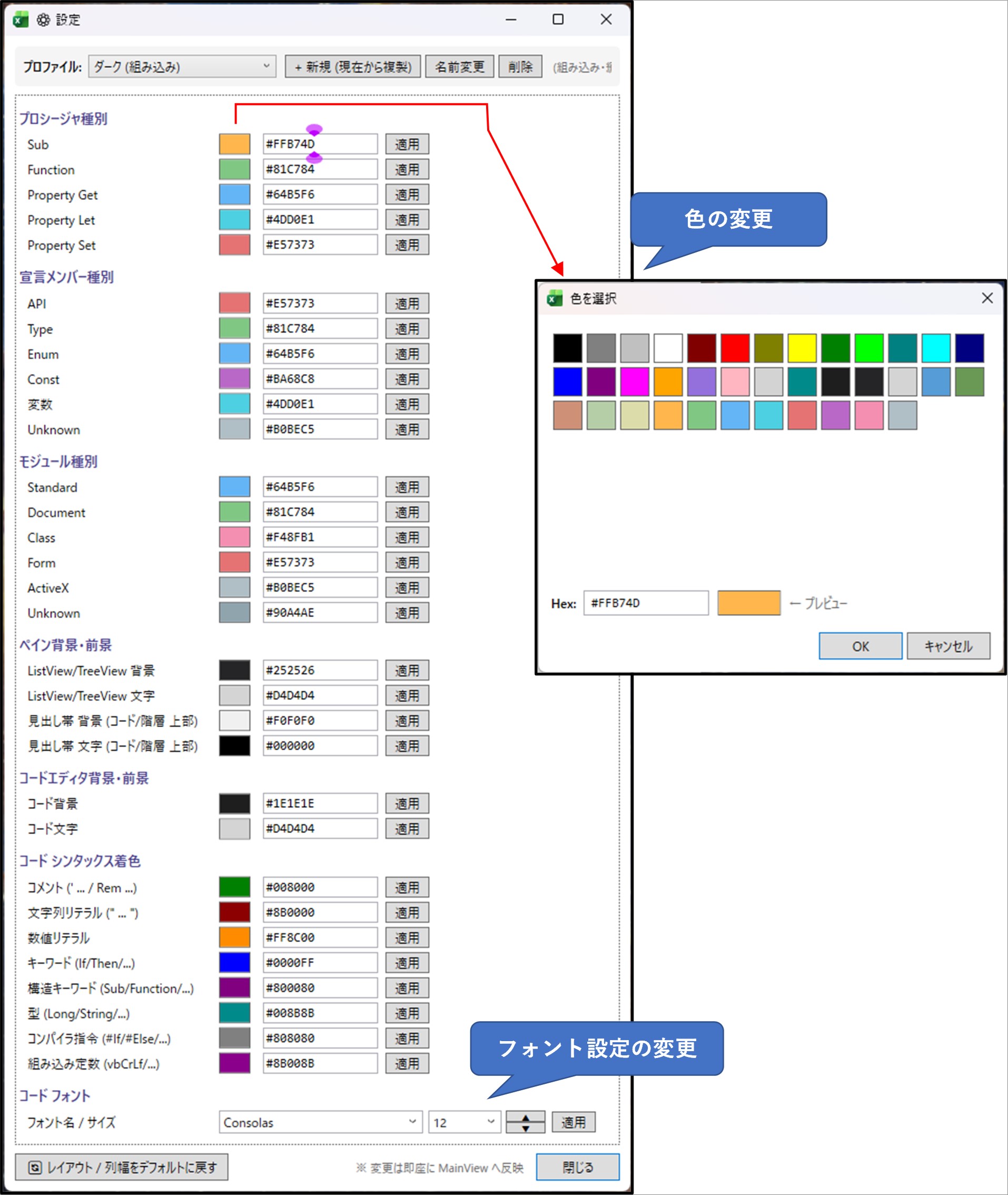Click the モジュール Unknown hex field #90A4AE

[x=320, y=612]
